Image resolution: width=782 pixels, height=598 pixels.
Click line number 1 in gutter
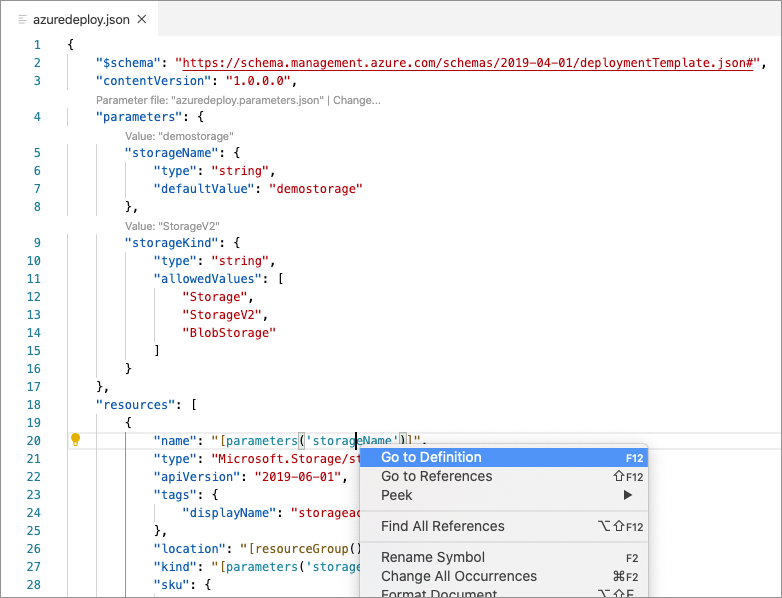tap(37, 45)
